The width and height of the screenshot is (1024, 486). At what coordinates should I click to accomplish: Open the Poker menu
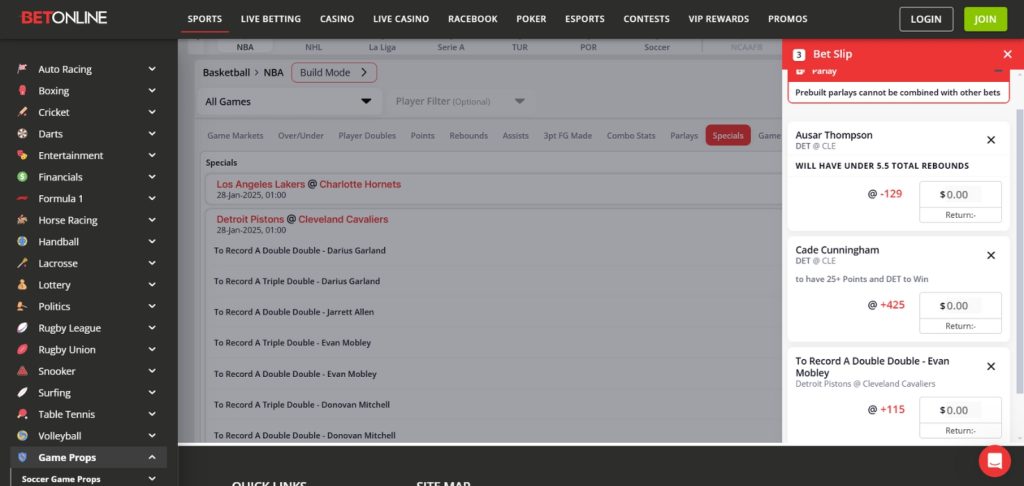531,19
